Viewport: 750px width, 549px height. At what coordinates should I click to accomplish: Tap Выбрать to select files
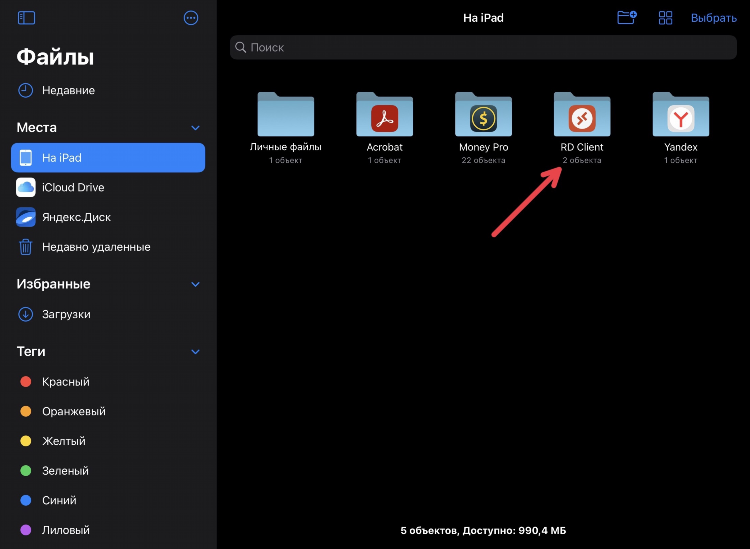(x=714, y=18)
